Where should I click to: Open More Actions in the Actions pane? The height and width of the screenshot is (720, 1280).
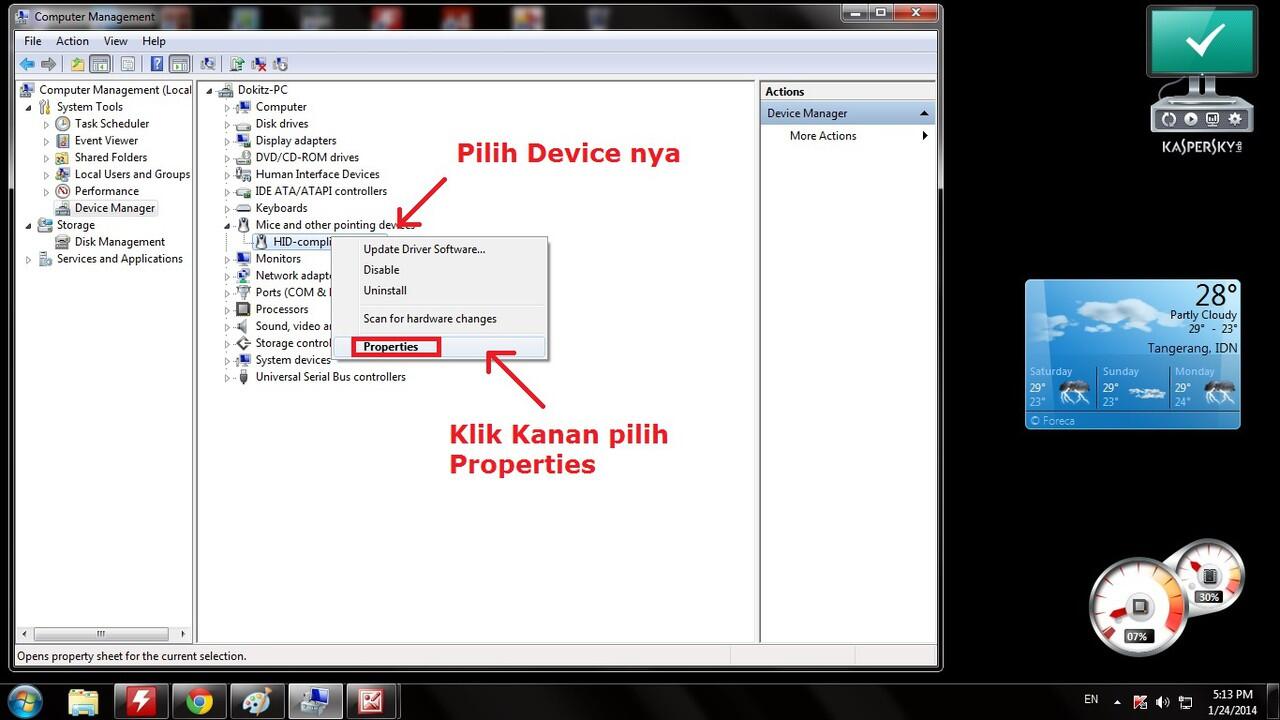coord(823,136)
